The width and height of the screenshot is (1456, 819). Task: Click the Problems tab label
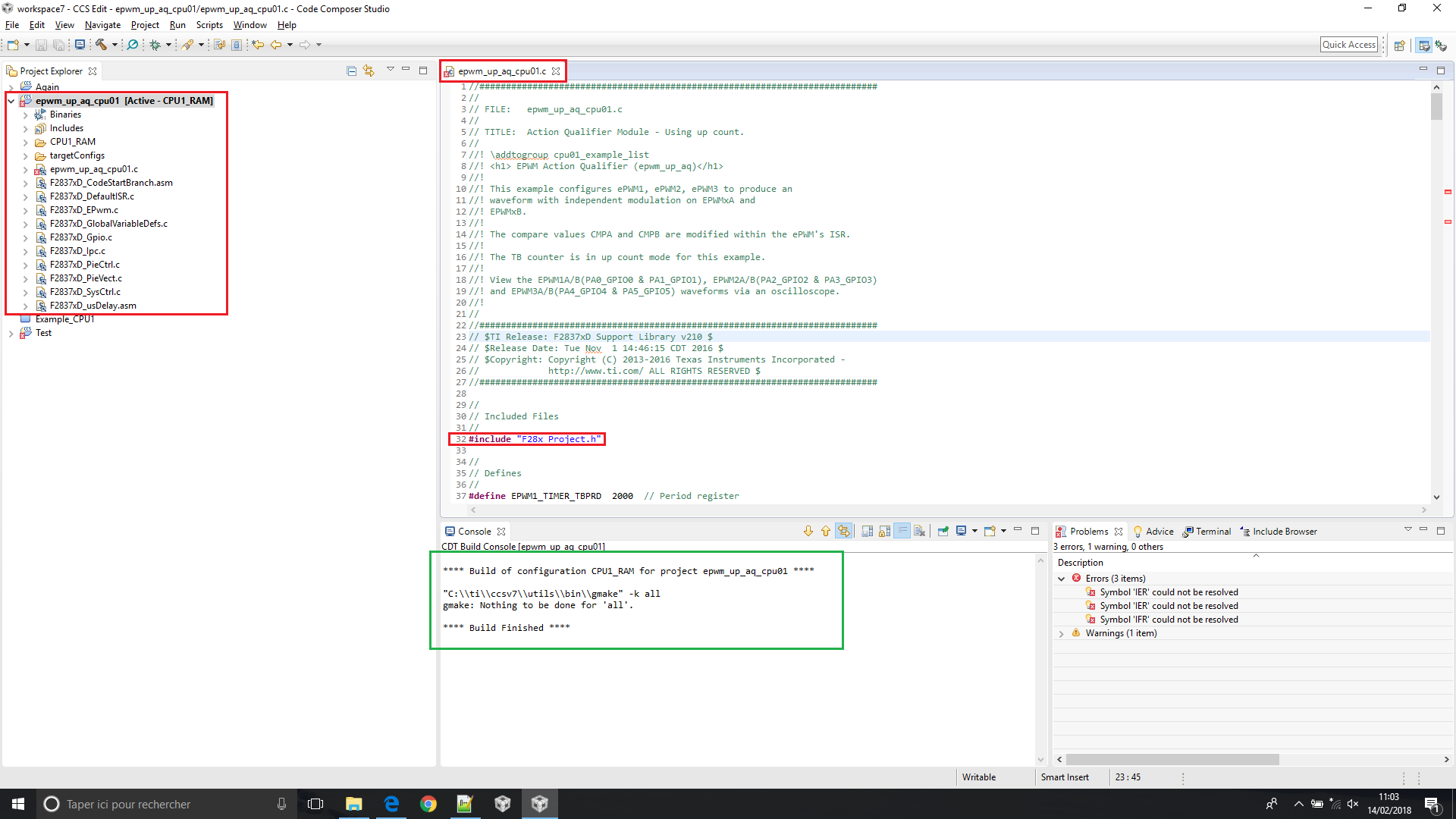1087,531
